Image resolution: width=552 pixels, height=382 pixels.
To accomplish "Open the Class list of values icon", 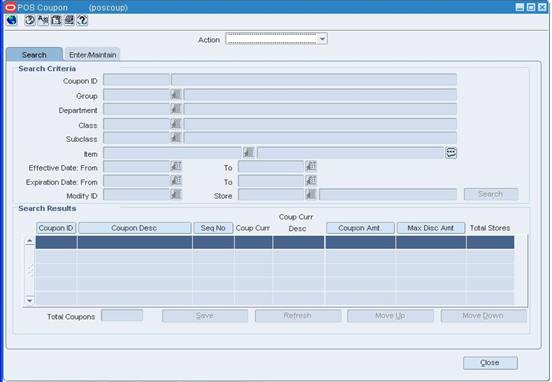I will [x=176, y=124].
